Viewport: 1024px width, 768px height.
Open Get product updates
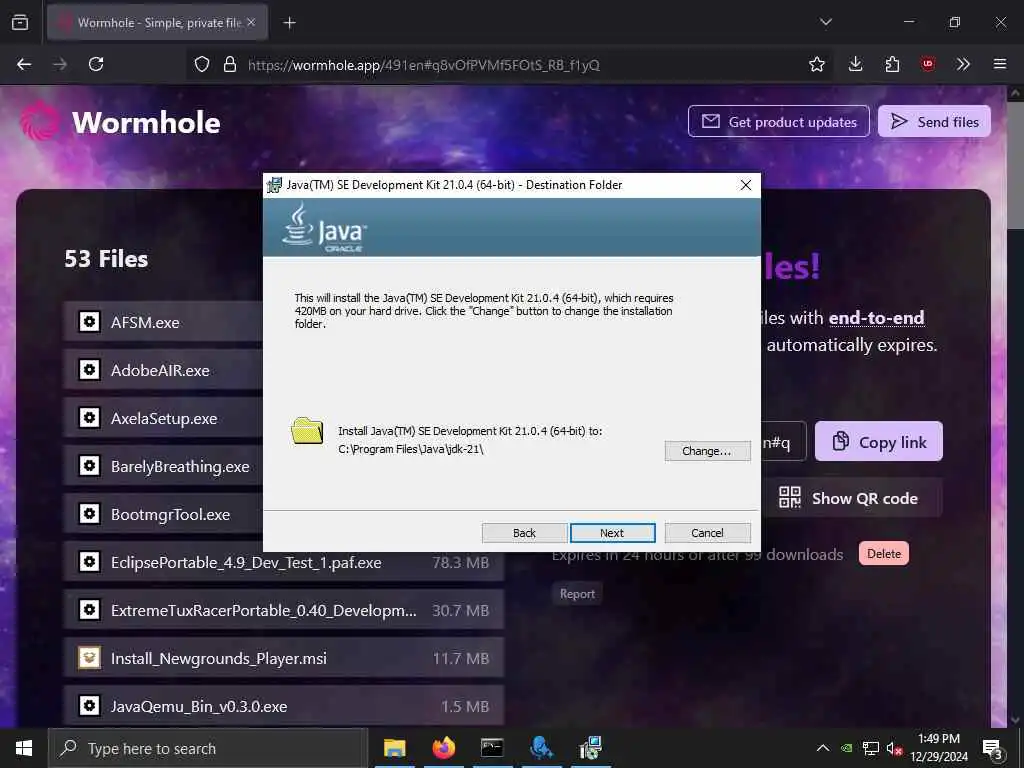point(778,121)
